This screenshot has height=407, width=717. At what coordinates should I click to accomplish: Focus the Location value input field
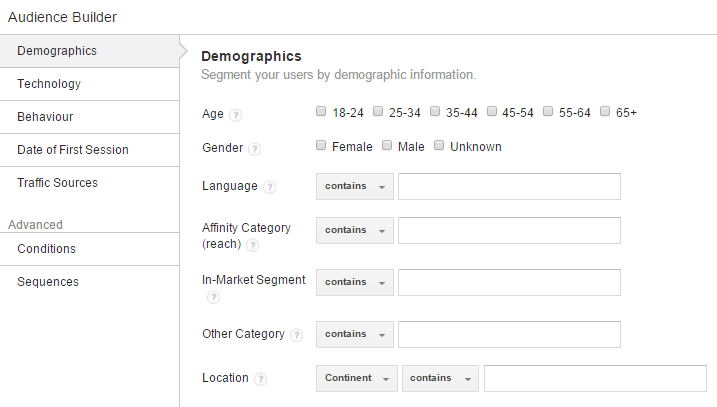[595, 378]
